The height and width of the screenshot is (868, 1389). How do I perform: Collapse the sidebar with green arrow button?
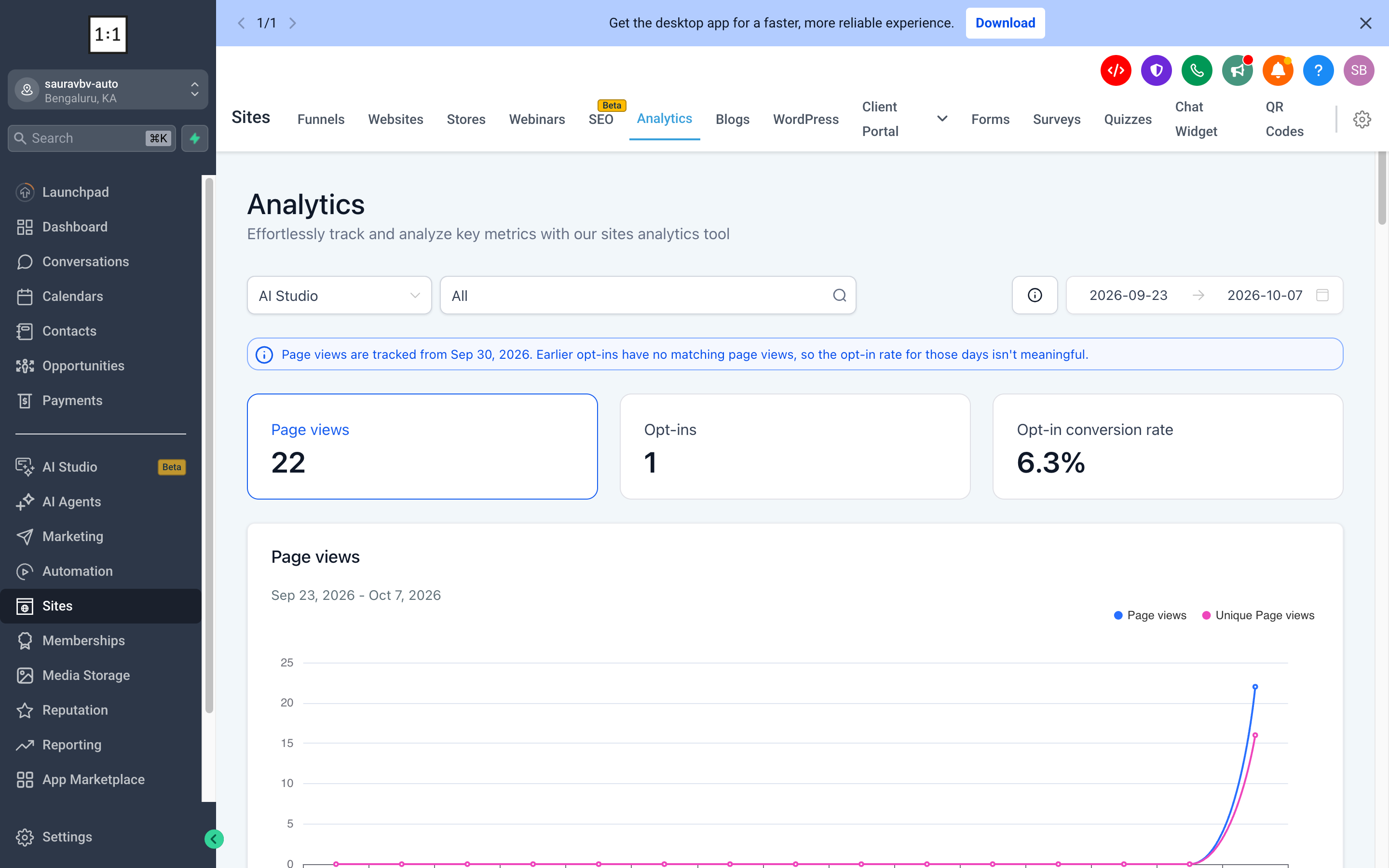(214, 839)
